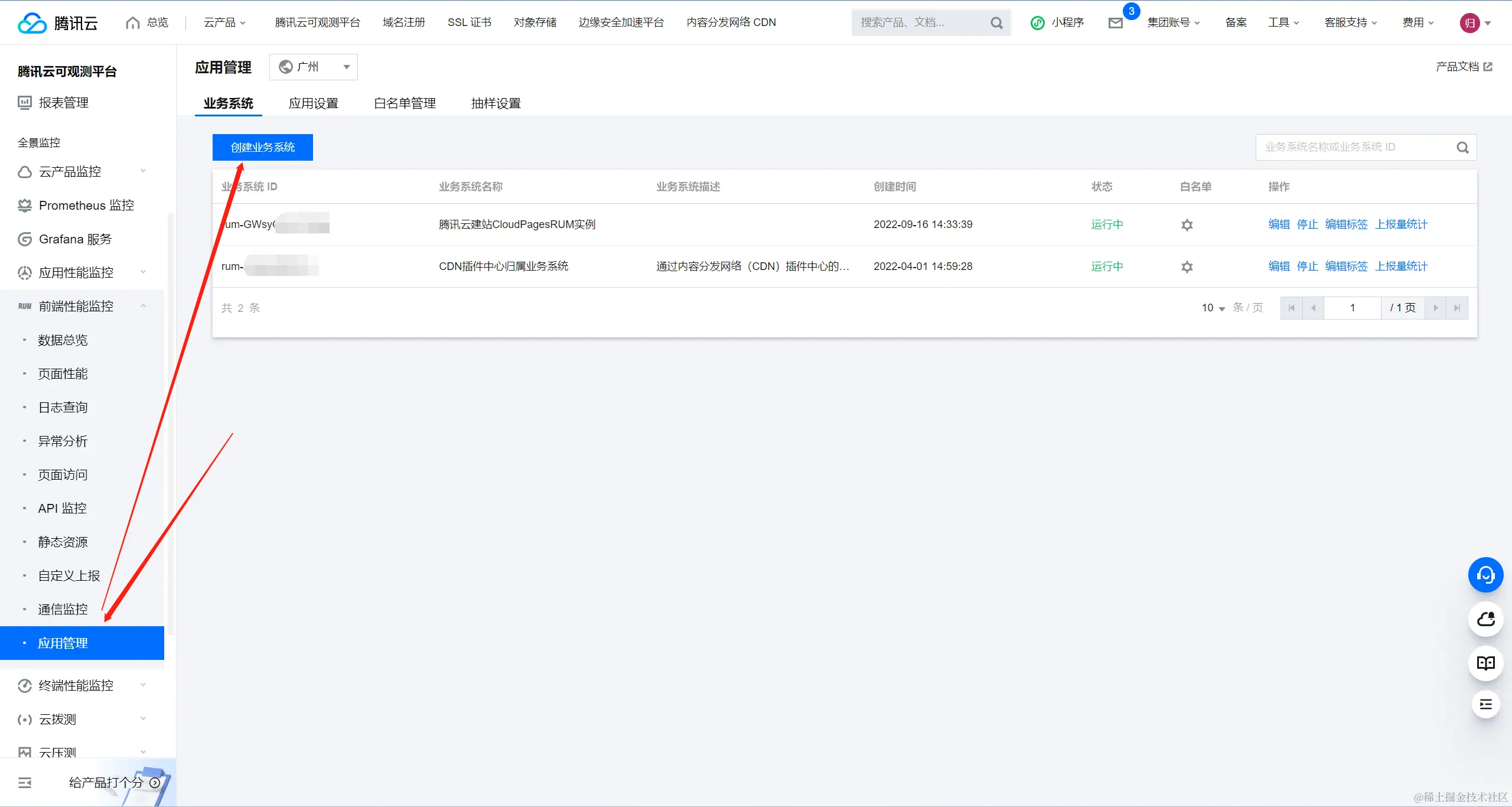Open the 产品文档 link

click(x=1459, y=66)
